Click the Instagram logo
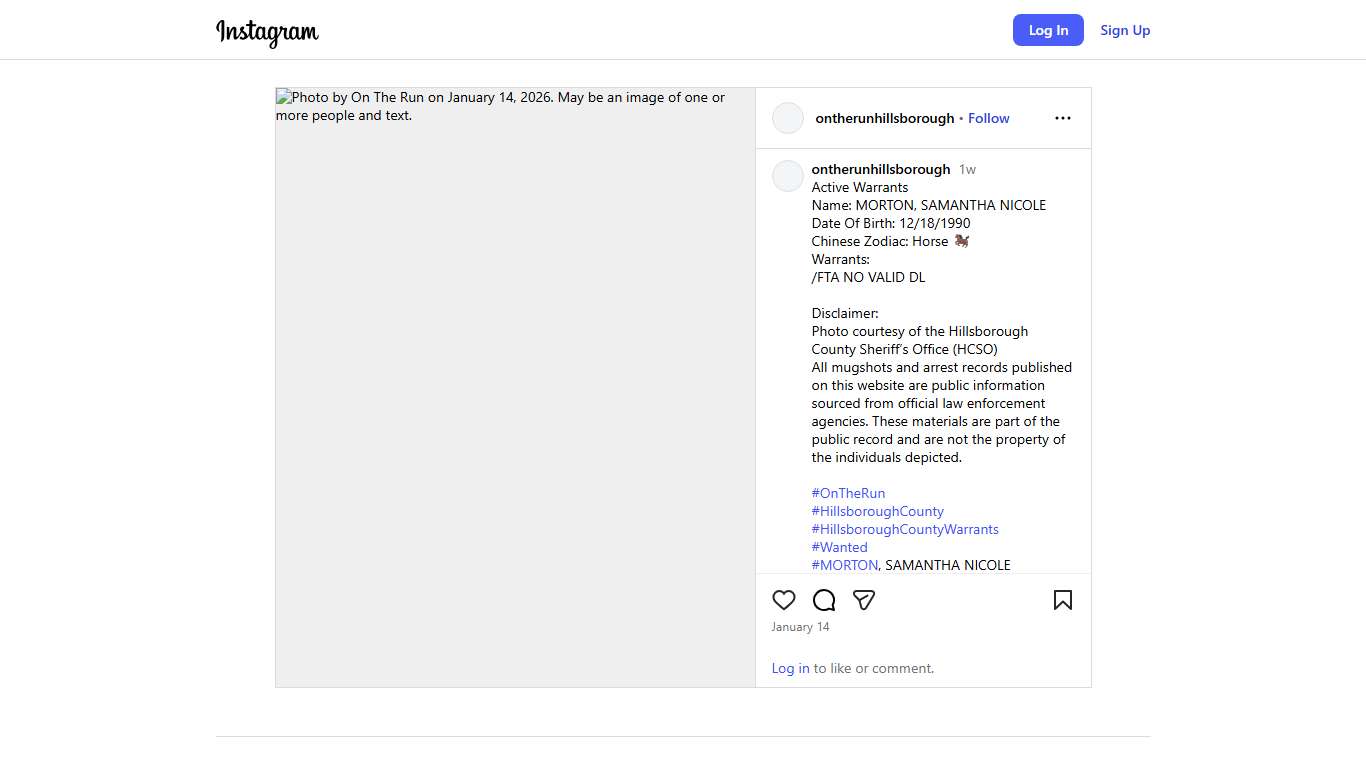The width and height of the screenshot is (1366, 768). coord(267,32)
